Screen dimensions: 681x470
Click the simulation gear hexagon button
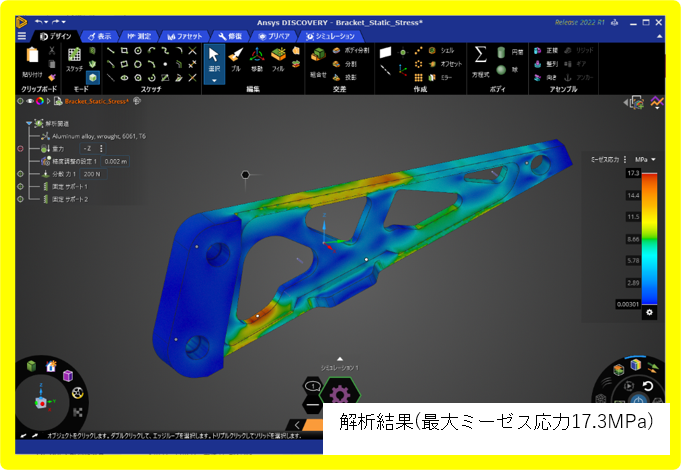(x=340, y=394)
